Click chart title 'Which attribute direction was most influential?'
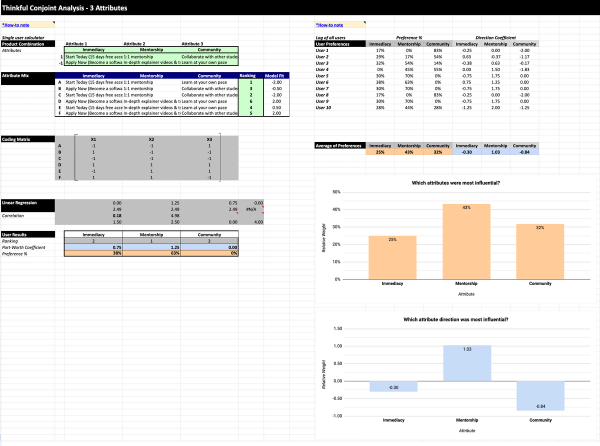600x446 pixels. (456, 319)
